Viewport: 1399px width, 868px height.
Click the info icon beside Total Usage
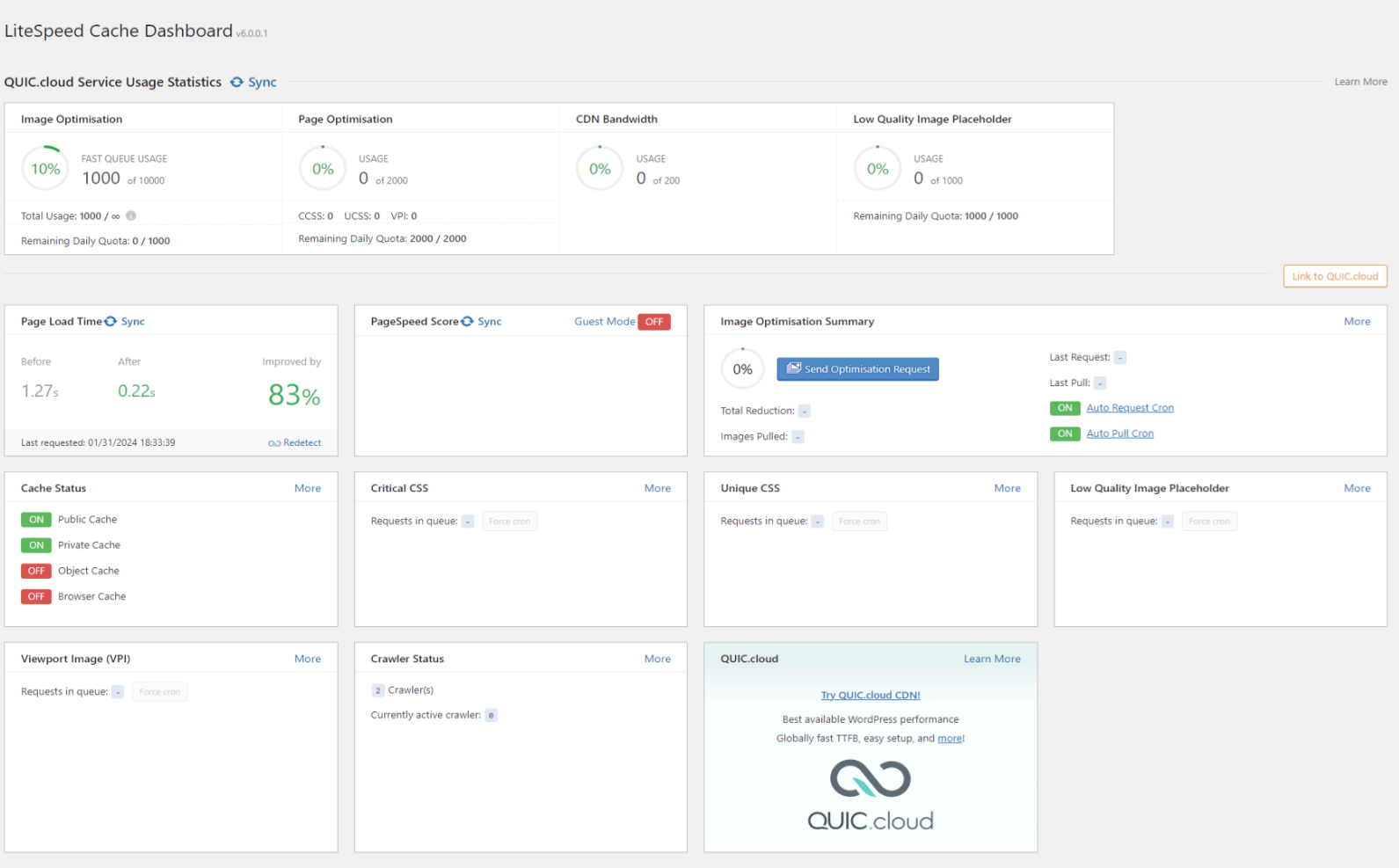(131, 215)
